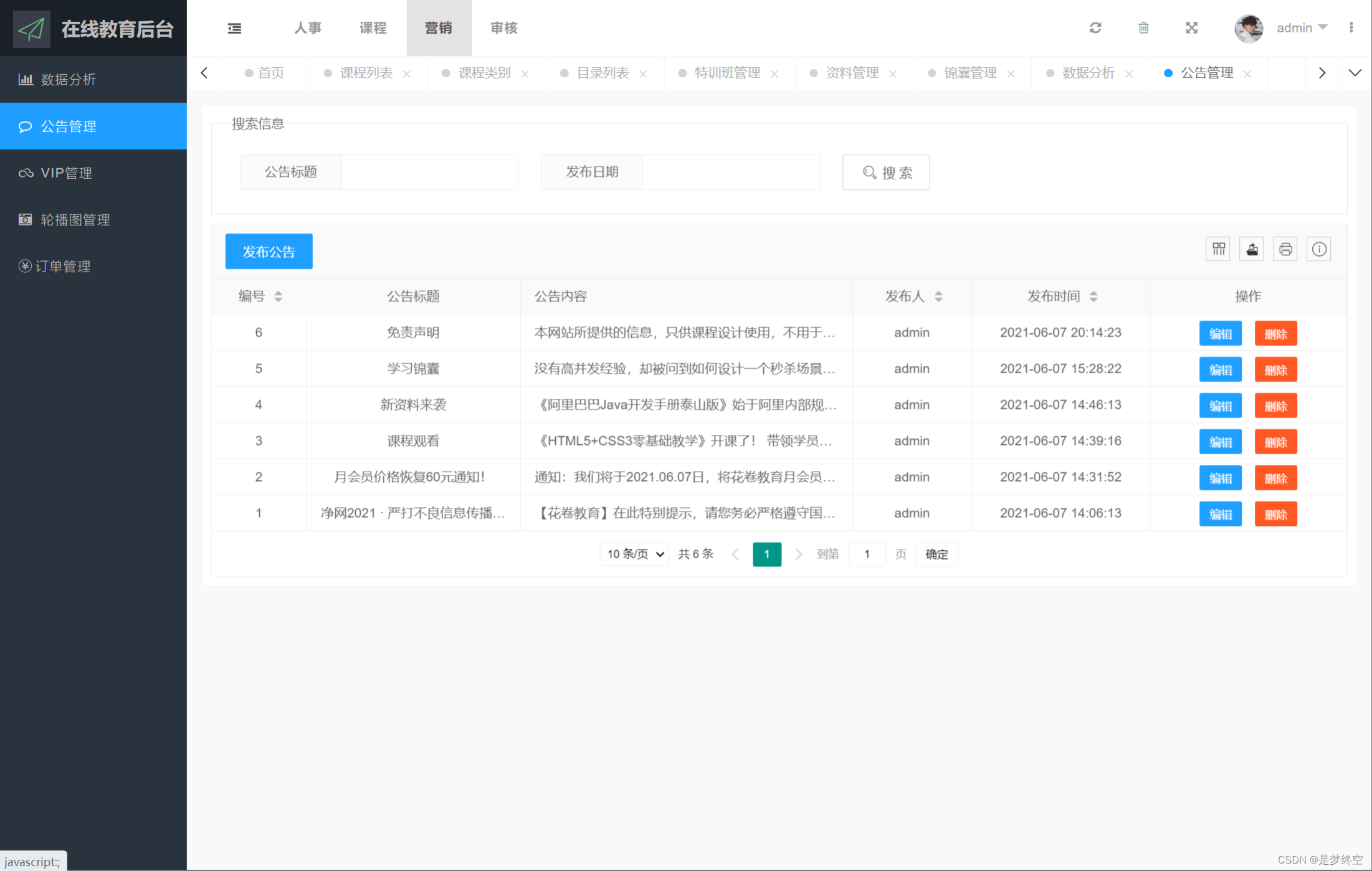Delete the 新资料来袭 announcement
Viewport: 1372px width, 871px height.
(1275, 406)
